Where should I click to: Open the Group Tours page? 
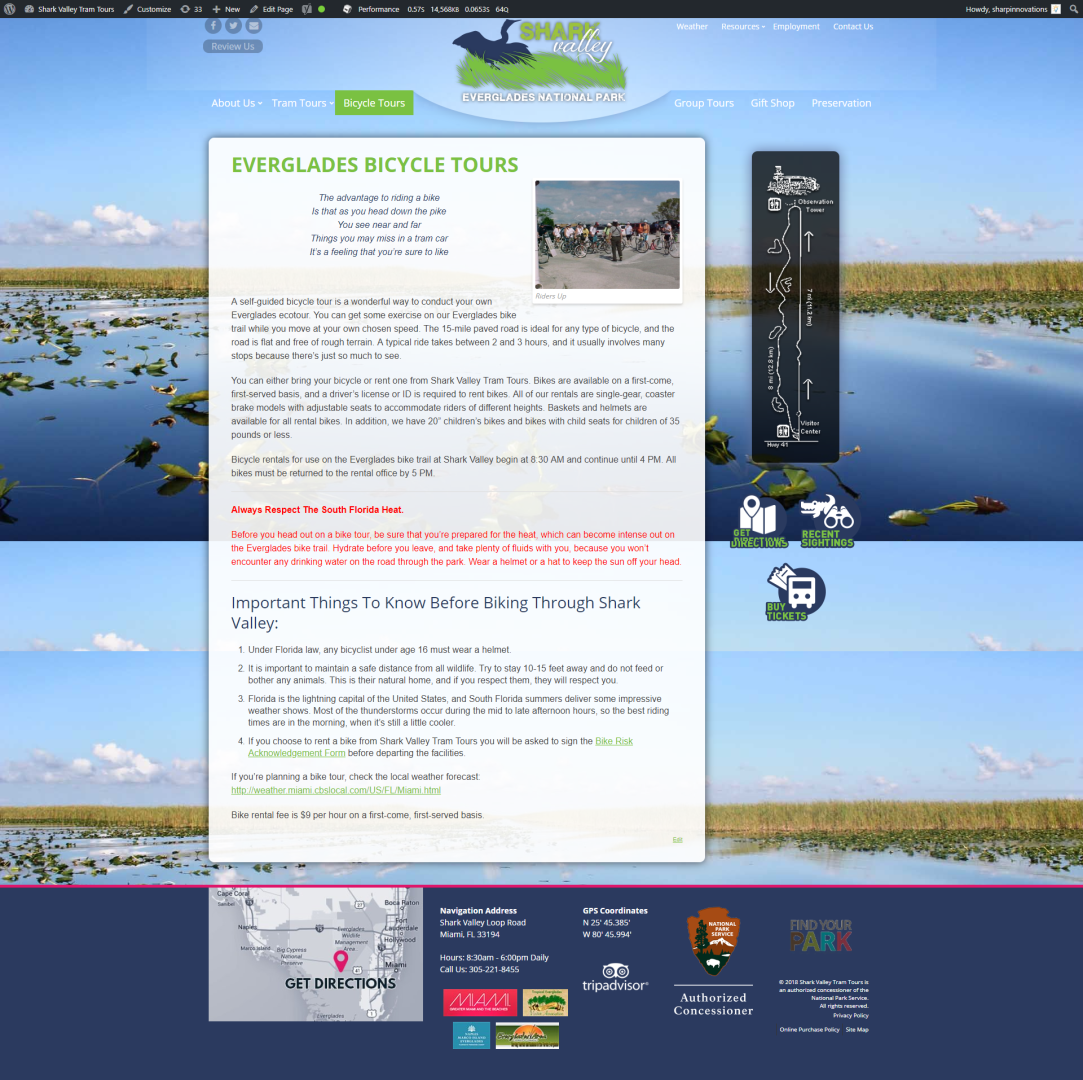pyautogui.click(x=703, y=103)
